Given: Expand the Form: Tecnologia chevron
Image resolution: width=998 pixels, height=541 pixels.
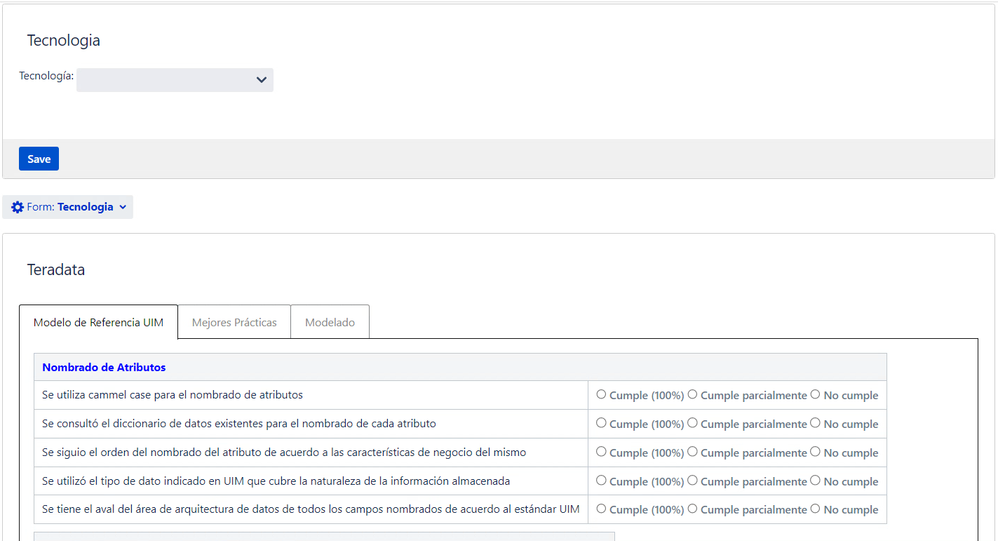Looking at the screenshot, I should 123,207.
